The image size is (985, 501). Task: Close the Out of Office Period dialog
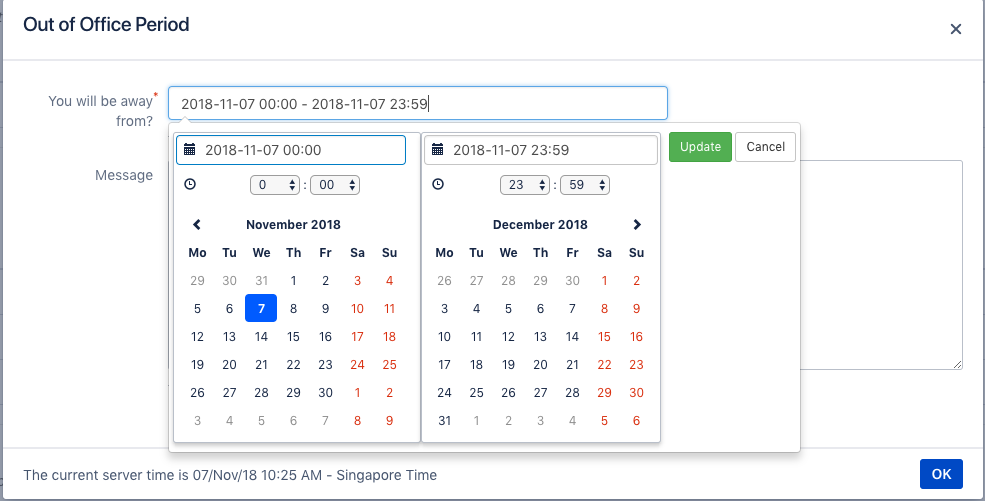(955, 29)
